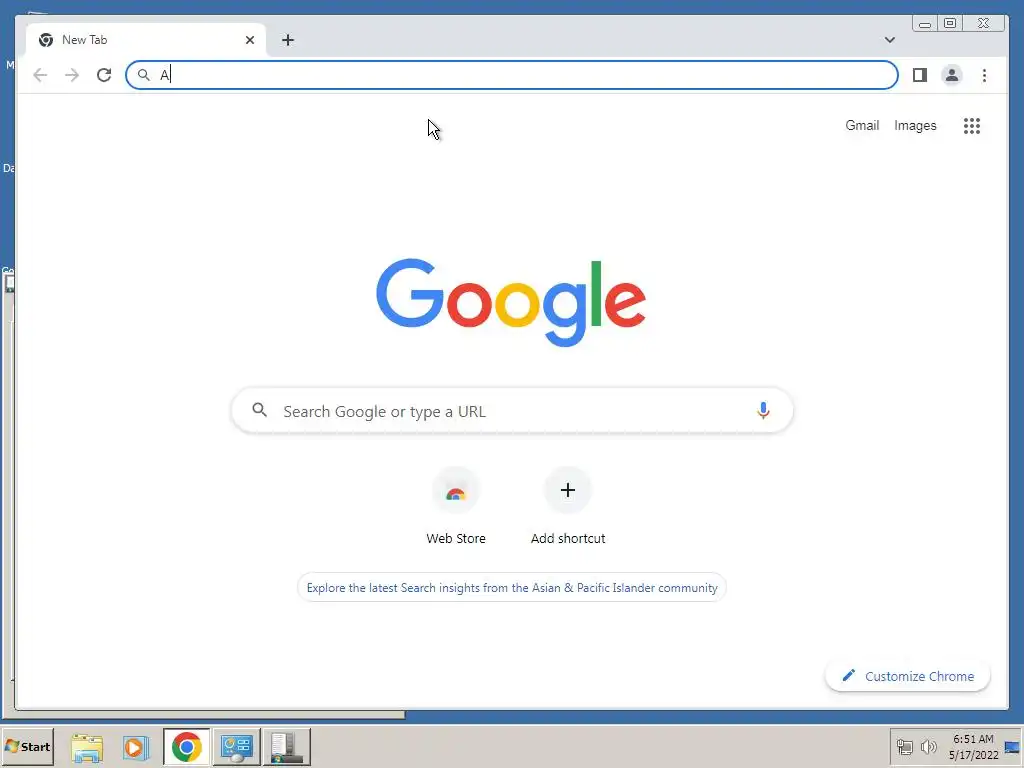The height and width of the screenshot is (768, 1024).
Task: Click the address bar input field
Action: tap(511, 75)
